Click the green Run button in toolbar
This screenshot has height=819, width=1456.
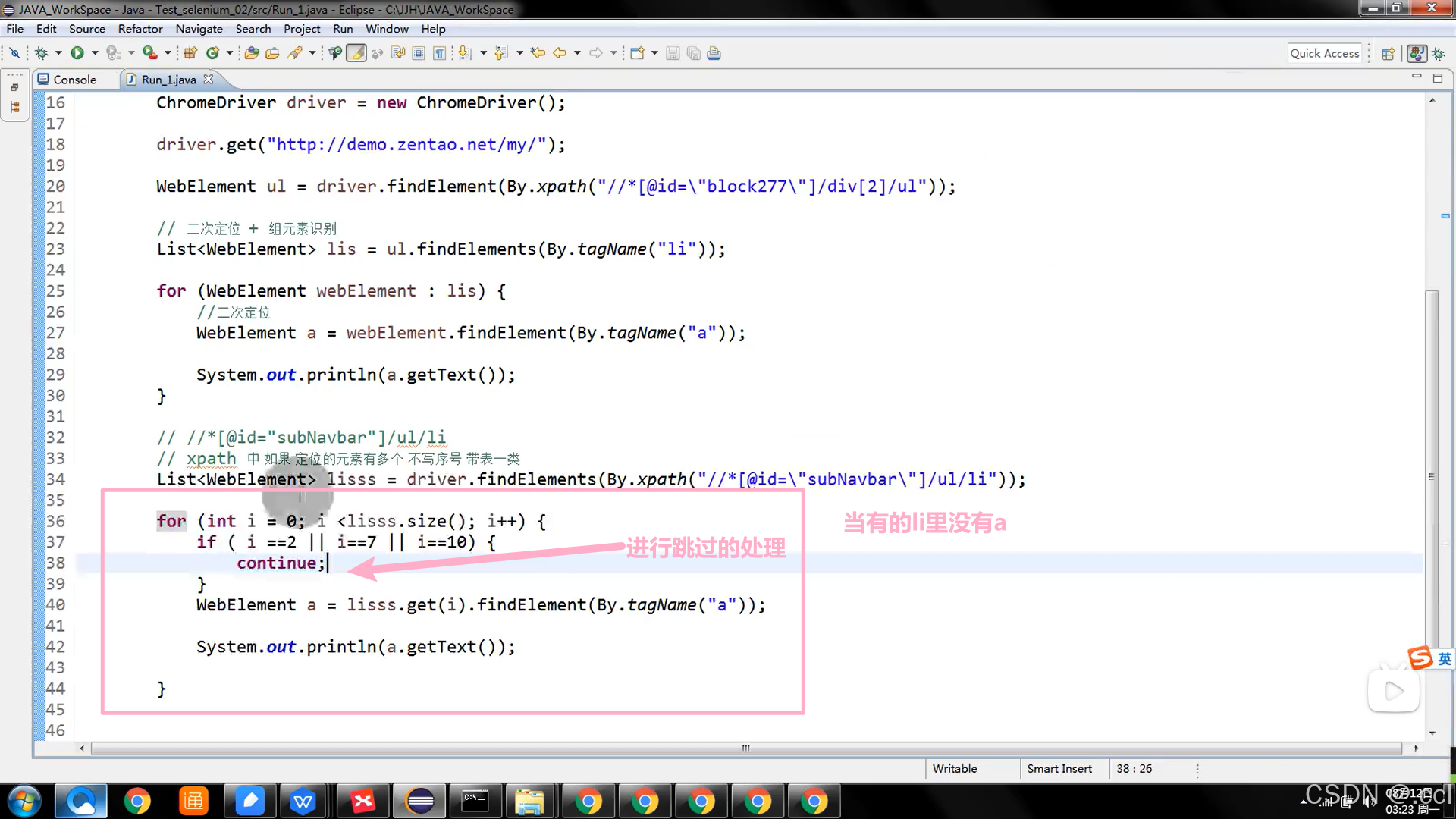(77, 52)
